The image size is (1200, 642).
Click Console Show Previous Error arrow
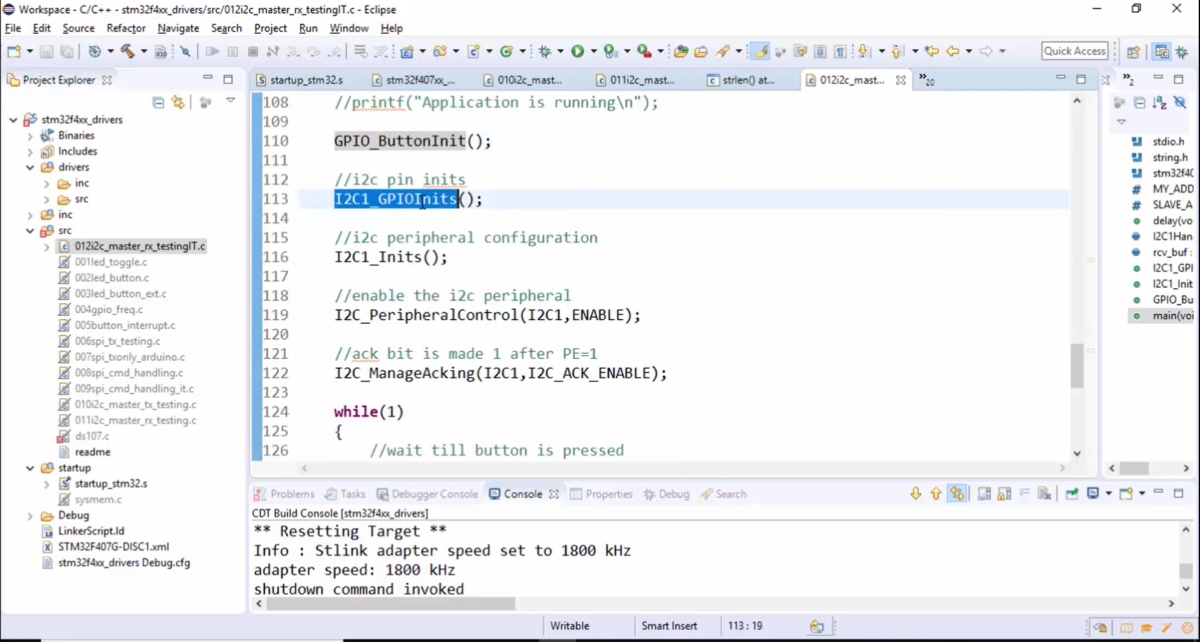[936, 494]
